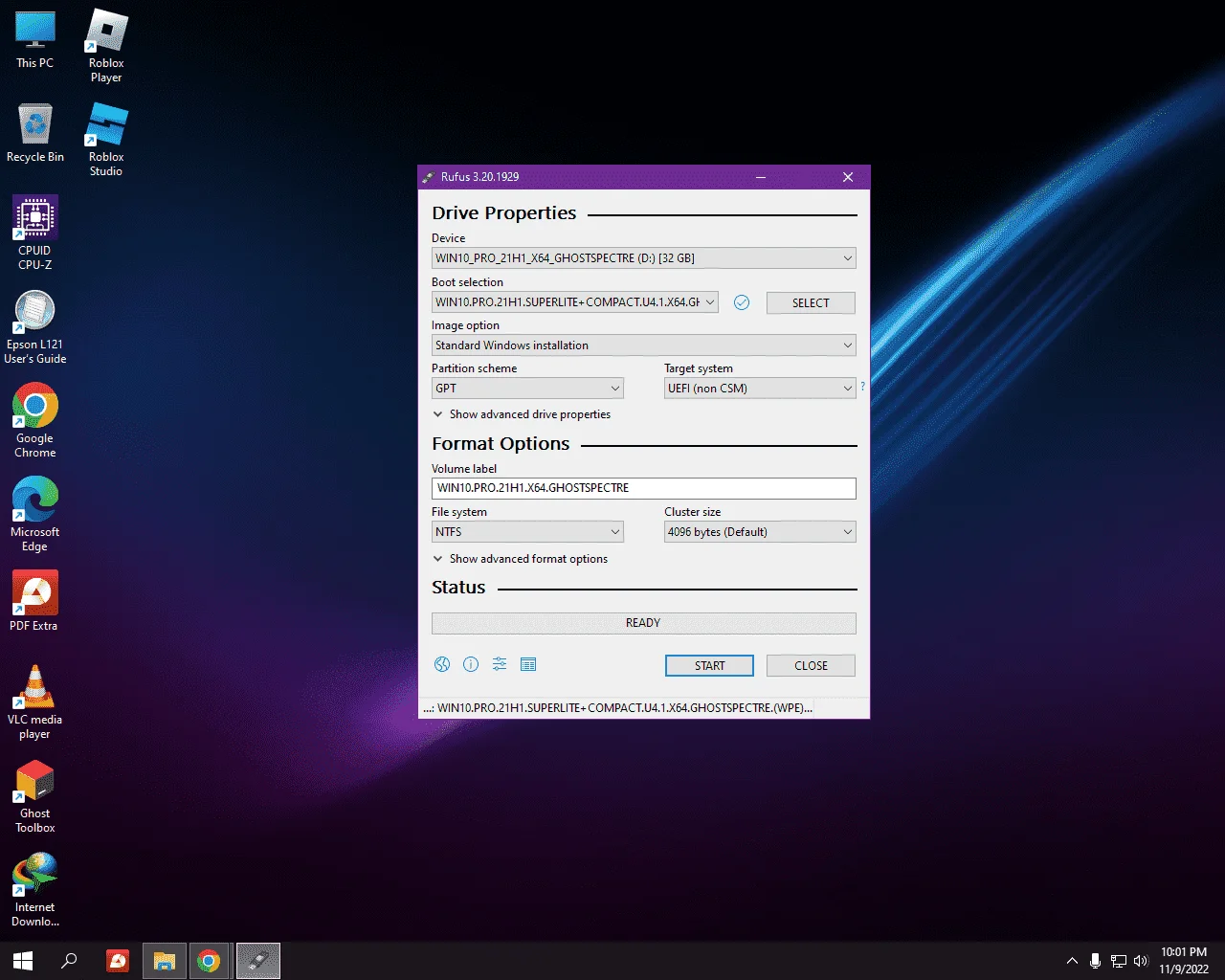Close the Rufus window with X

[x=848, y=177]
